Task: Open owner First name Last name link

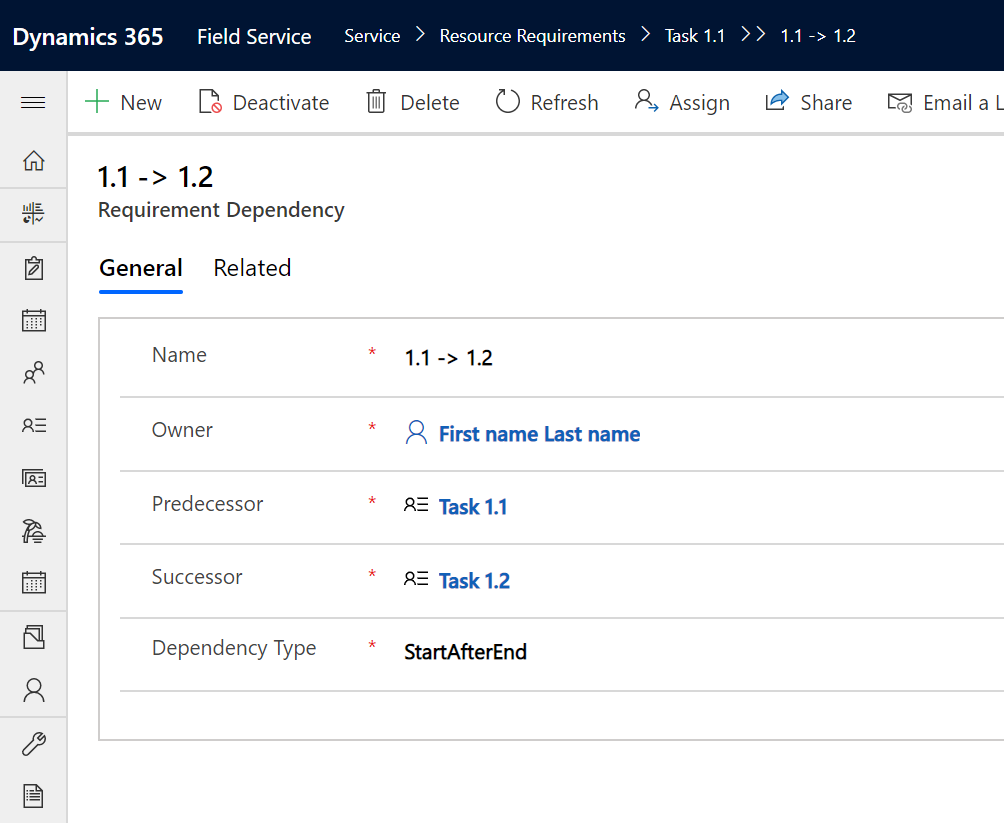Action: [539, 434]
